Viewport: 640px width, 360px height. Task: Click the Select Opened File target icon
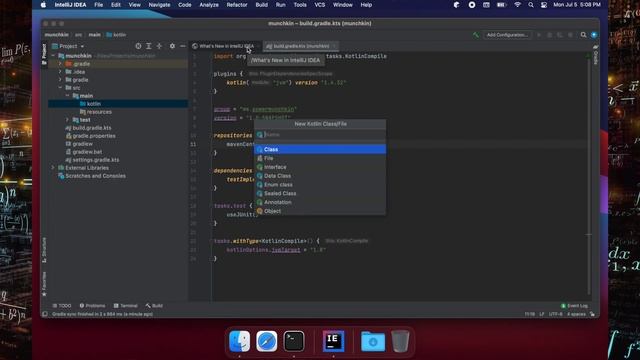(x=138, y=46)
